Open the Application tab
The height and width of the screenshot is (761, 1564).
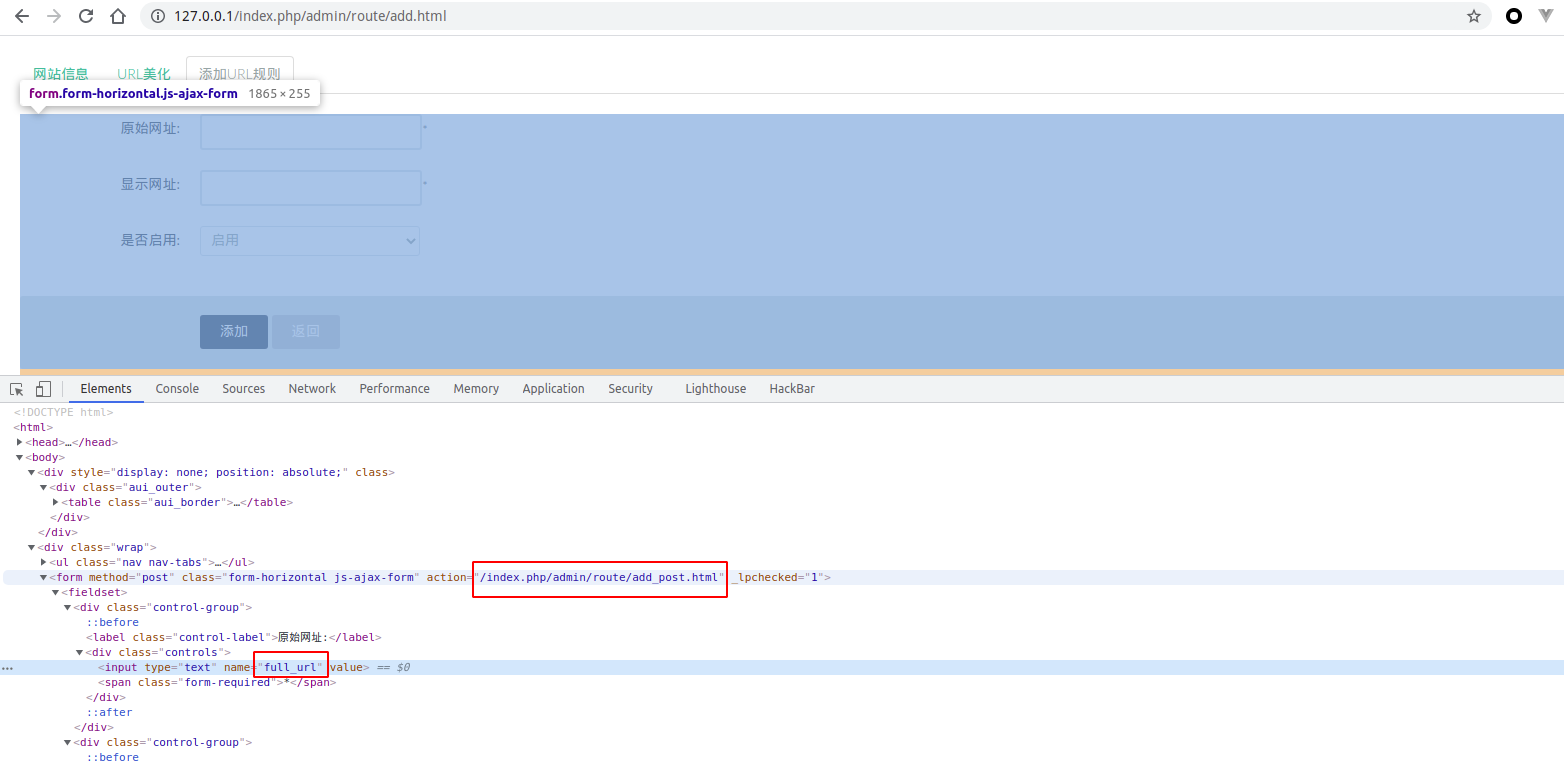553,389
